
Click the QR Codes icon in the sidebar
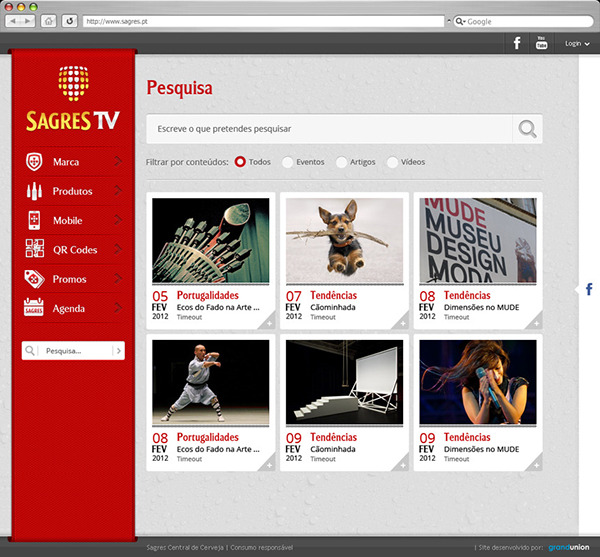coord(34,248)
